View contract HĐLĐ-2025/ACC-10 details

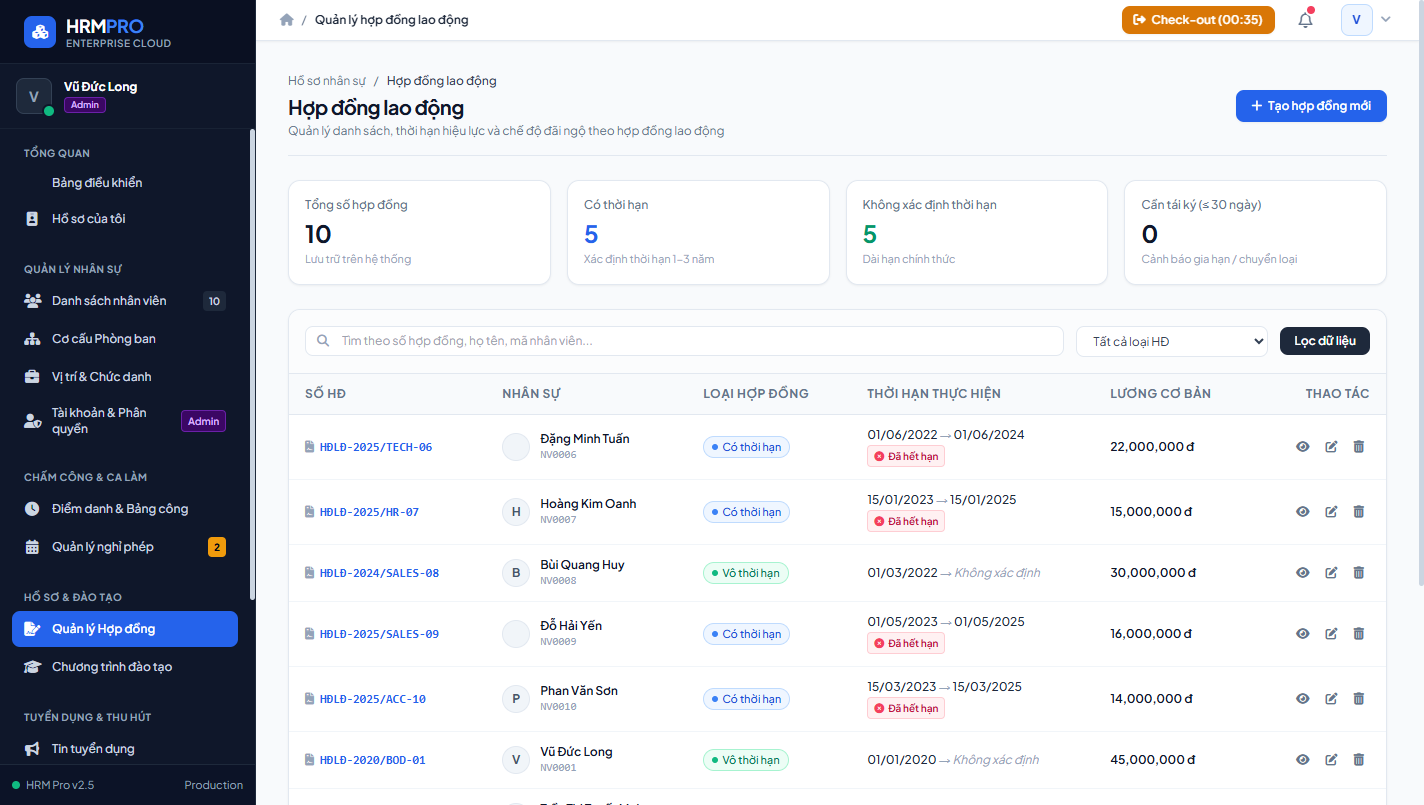pyautogui.click(x=1303, y=699)
